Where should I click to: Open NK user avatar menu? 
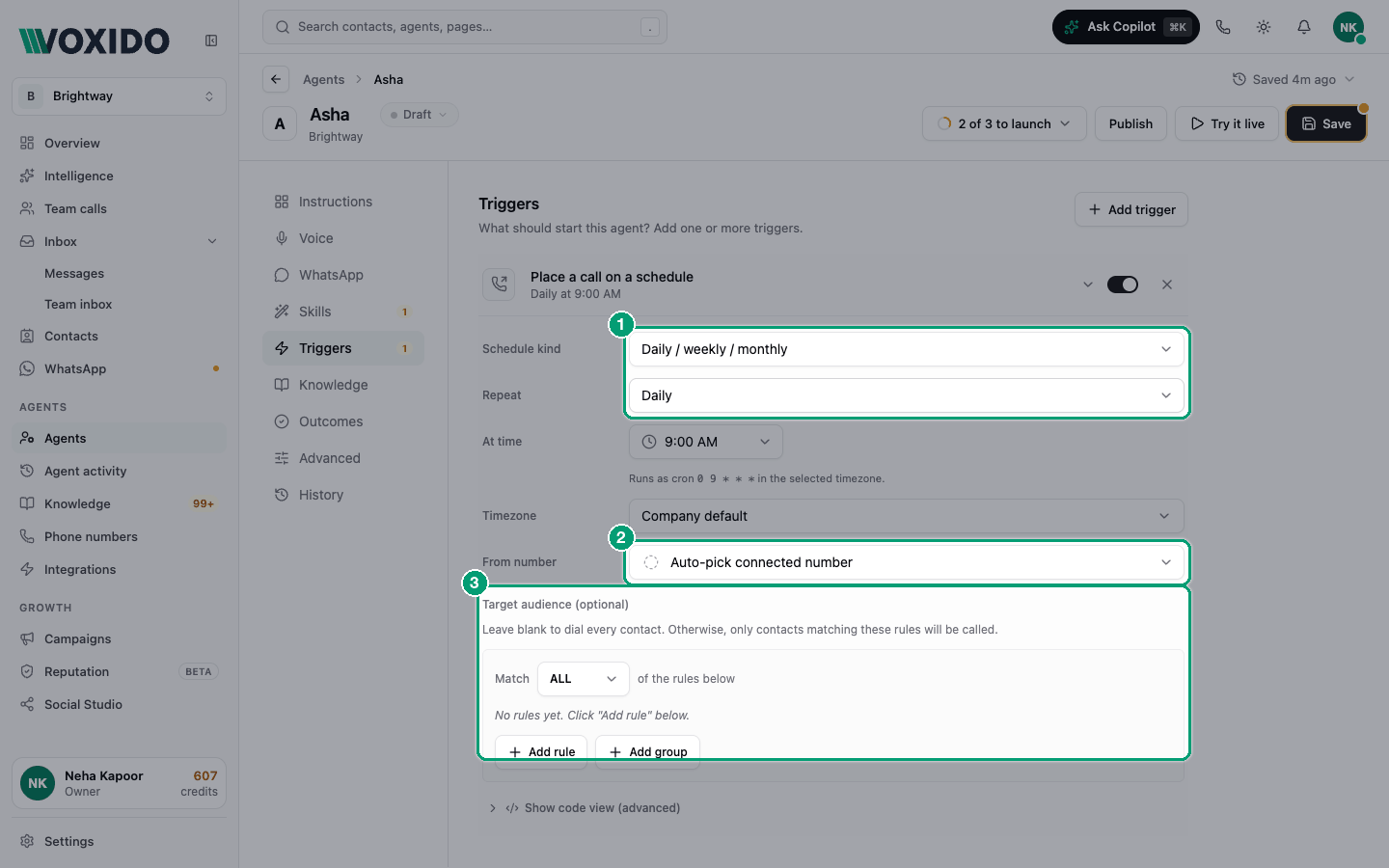(x=1348, y=27)
